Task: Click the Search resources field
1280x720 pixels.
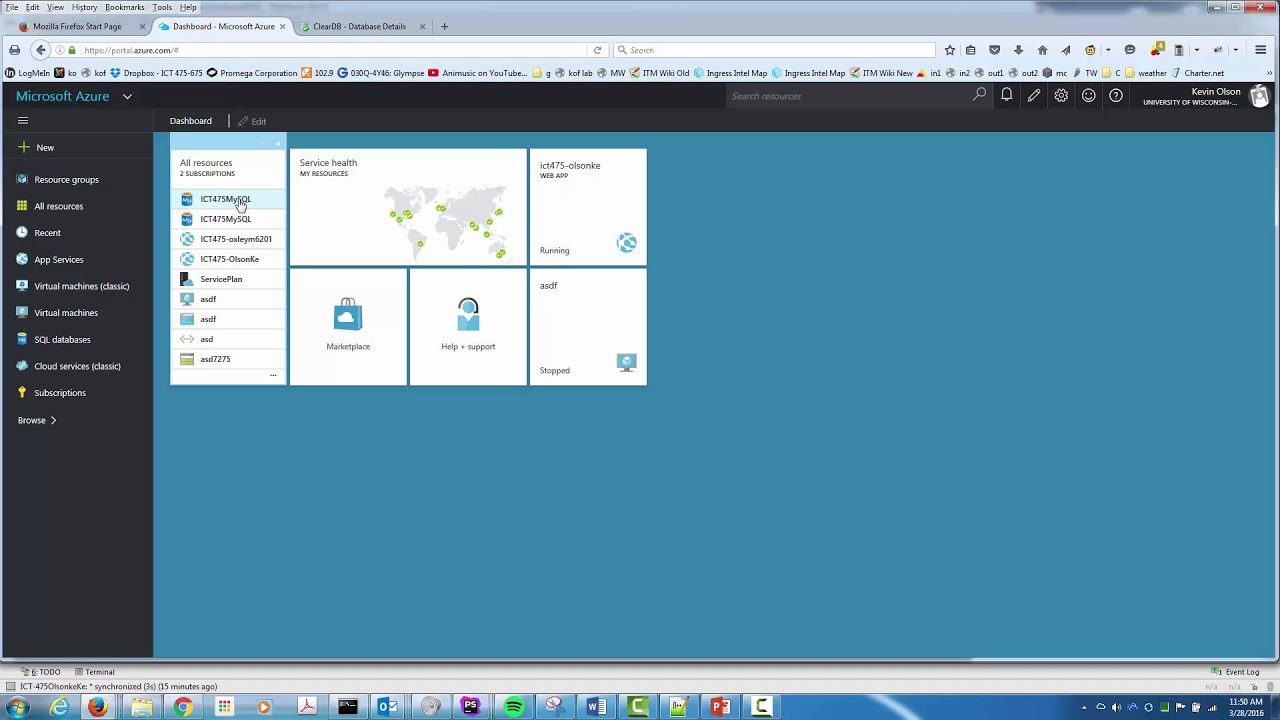Action: pyautogui.click(x=846, y=96)
